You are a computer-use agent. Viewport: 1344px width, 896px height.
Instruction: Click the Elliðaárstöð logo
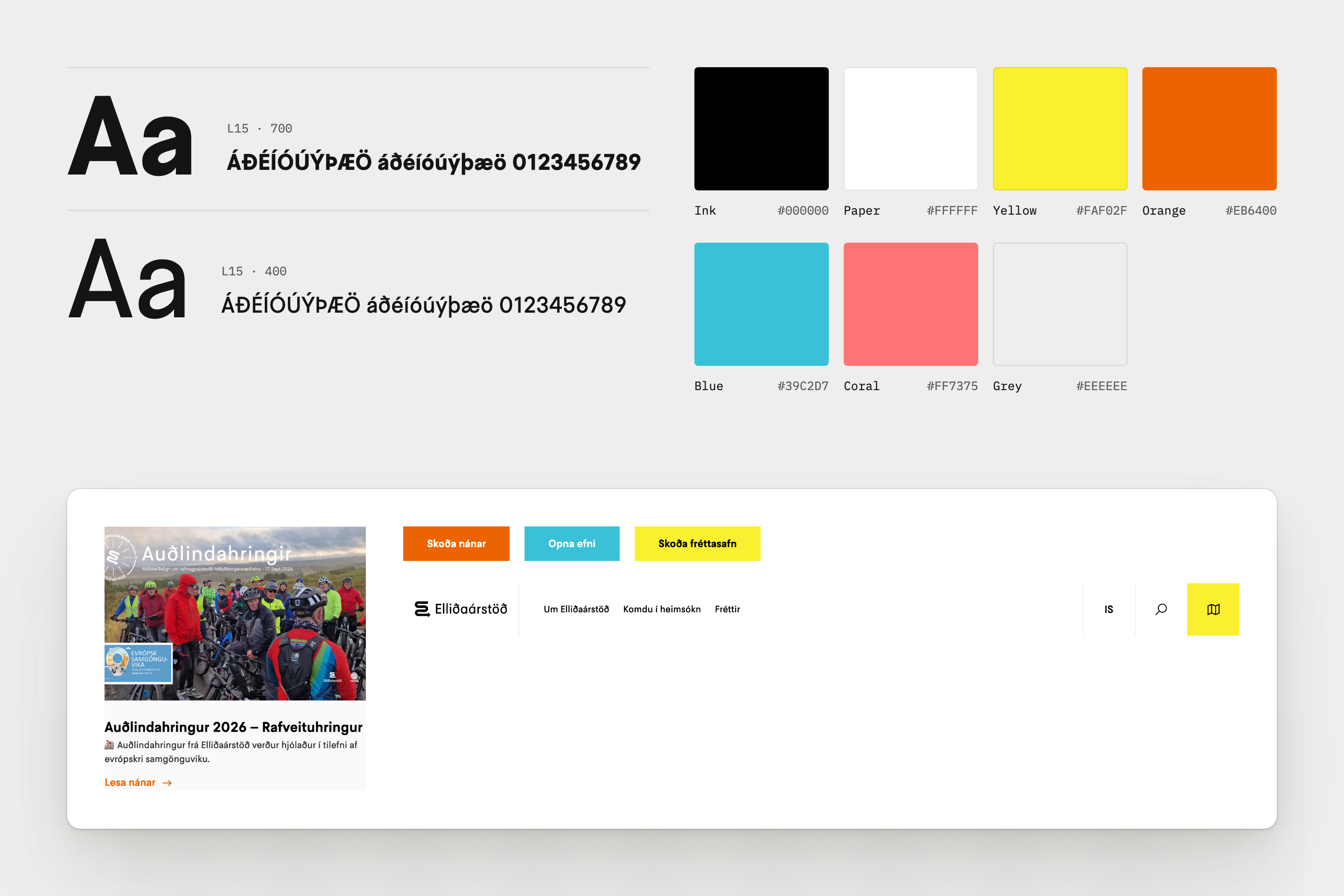461,609
